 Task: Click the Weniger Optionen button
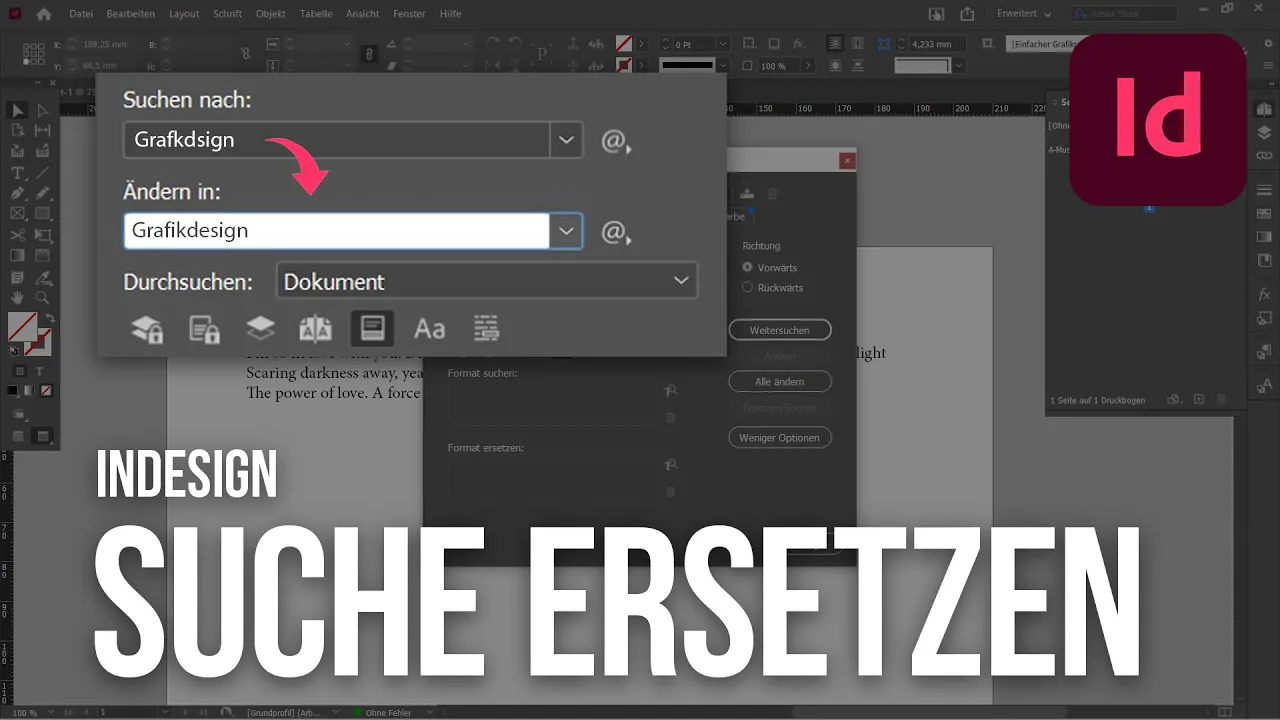779,437
